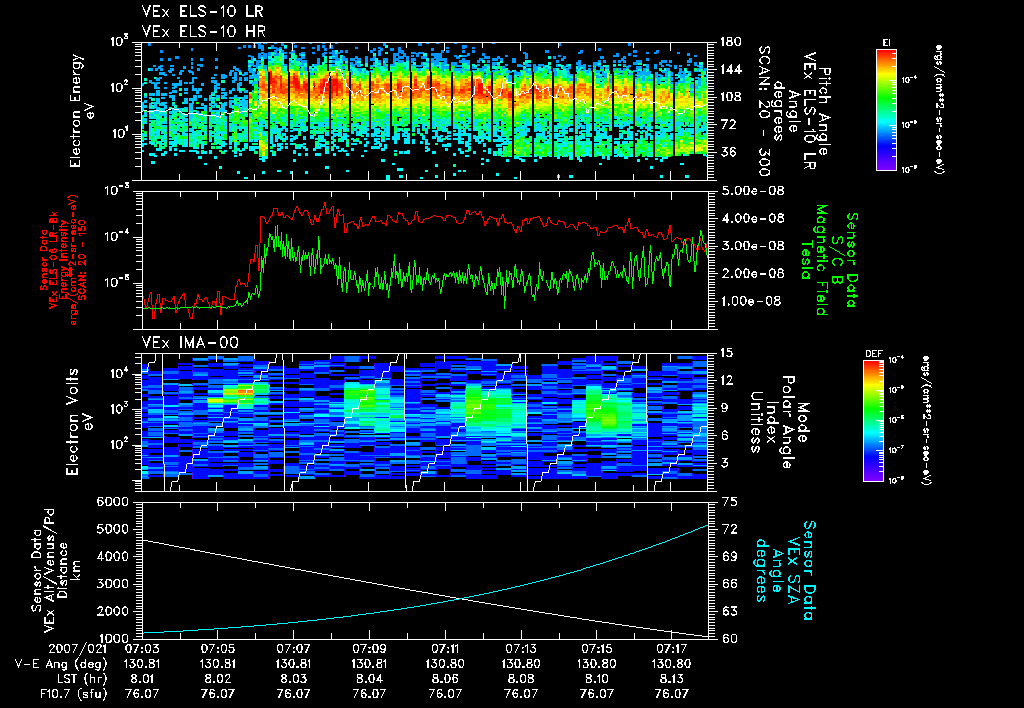Image resolution: width=1024 pixels, height=708 pixels.
Task: Select the V-E Ang value 130.80 under 07:17
Action: click(x=672, y=664)
